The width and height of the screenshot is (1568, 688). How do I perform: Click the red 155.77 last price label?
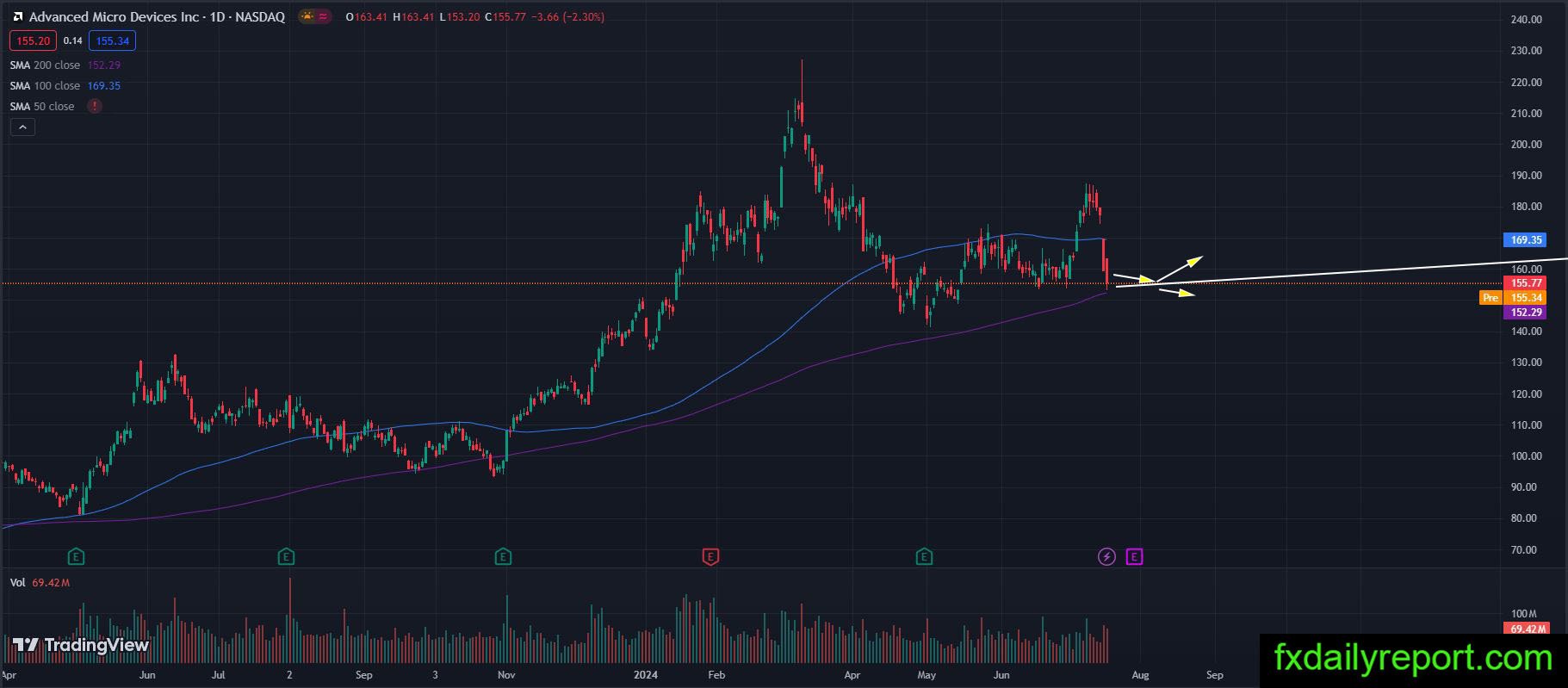(x=1526, y=283)
